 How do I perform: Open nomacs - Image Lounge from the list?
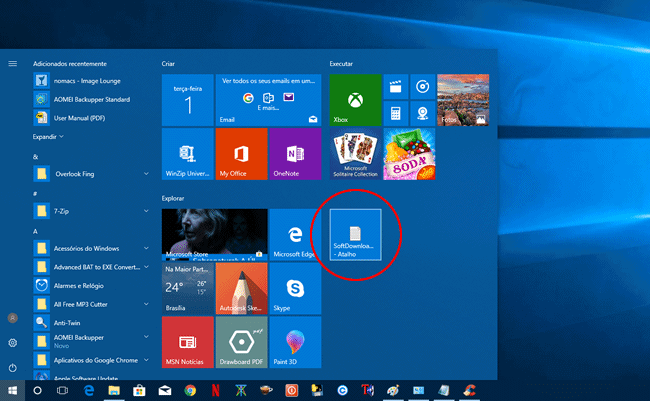(85, 81)
